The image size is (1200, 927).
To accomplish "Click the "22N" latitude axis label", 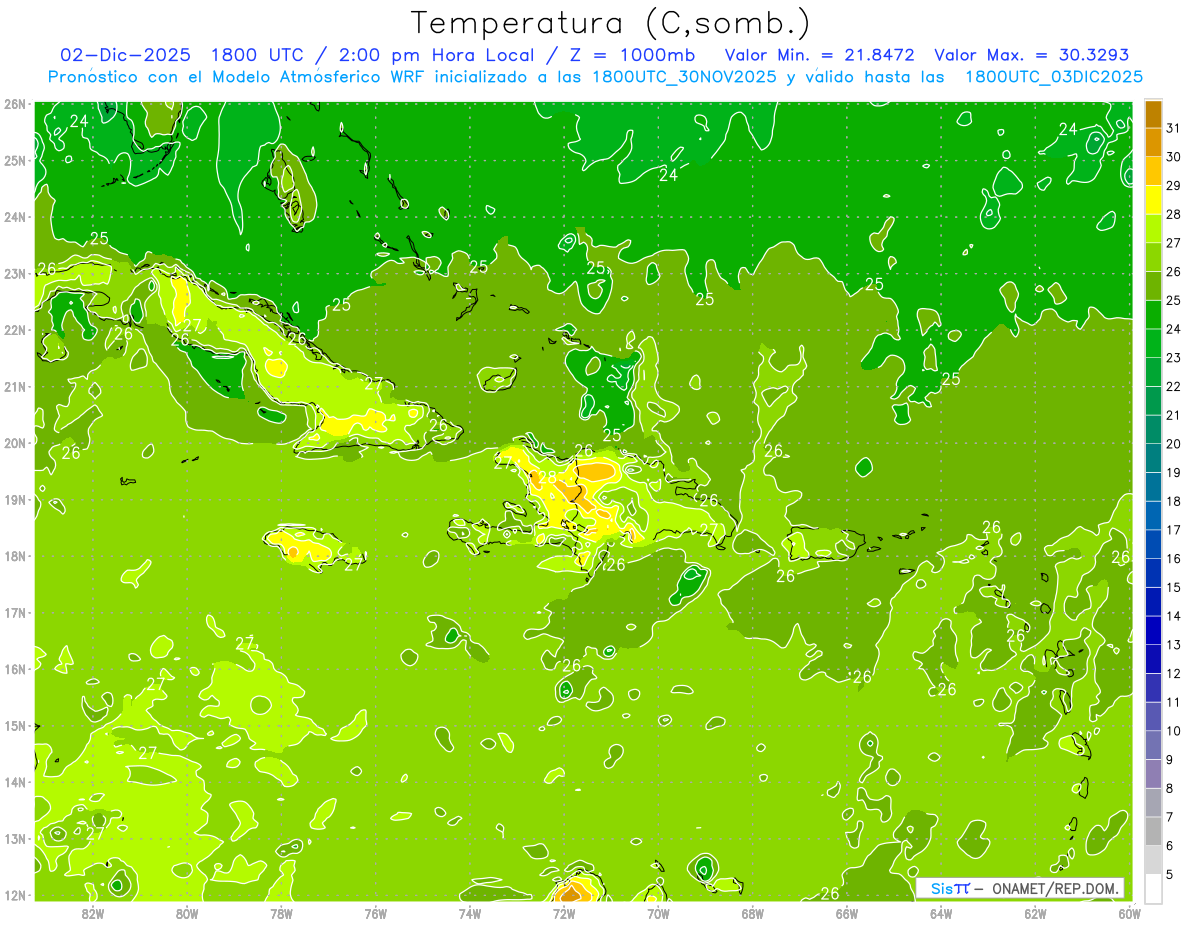I will point(14,330).
